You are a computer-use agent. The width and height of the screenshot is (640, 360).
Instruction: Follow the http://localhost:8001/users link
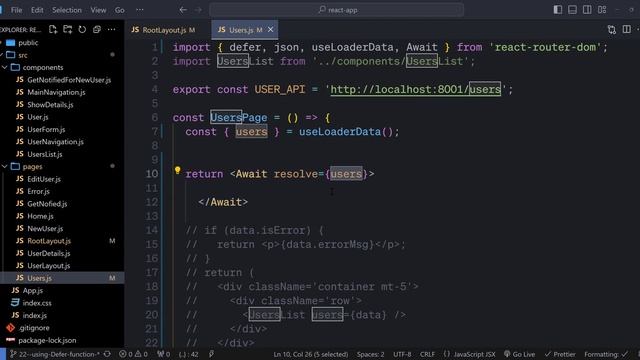pyautogui.click(x=416, y=89)
